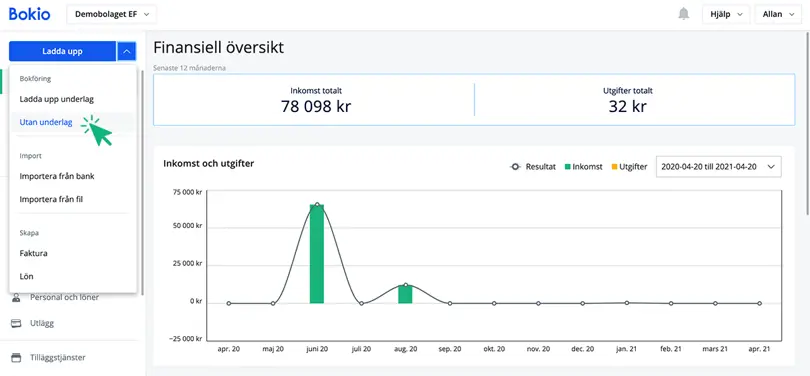This screenshot has height=376, width=810.
Task: Collapse the Ladda upp chevron menu
Action: click(127, 51)
